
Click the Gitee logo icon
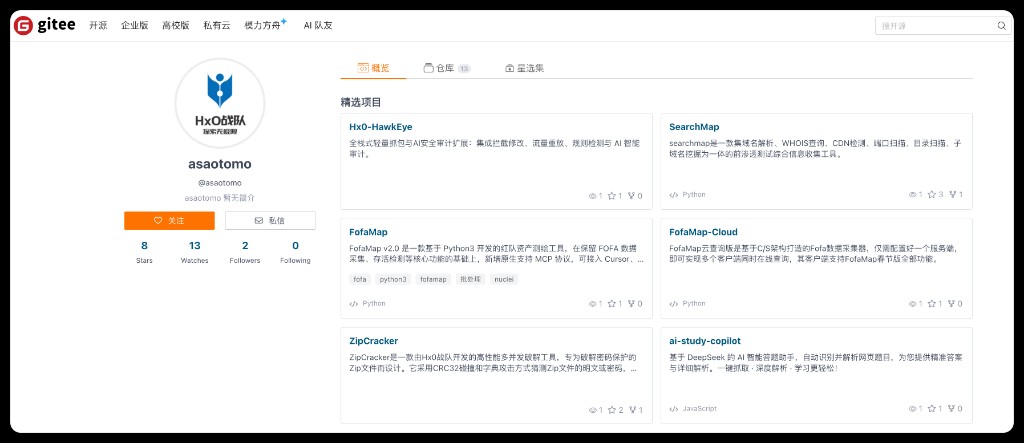[x=24, y=25]
